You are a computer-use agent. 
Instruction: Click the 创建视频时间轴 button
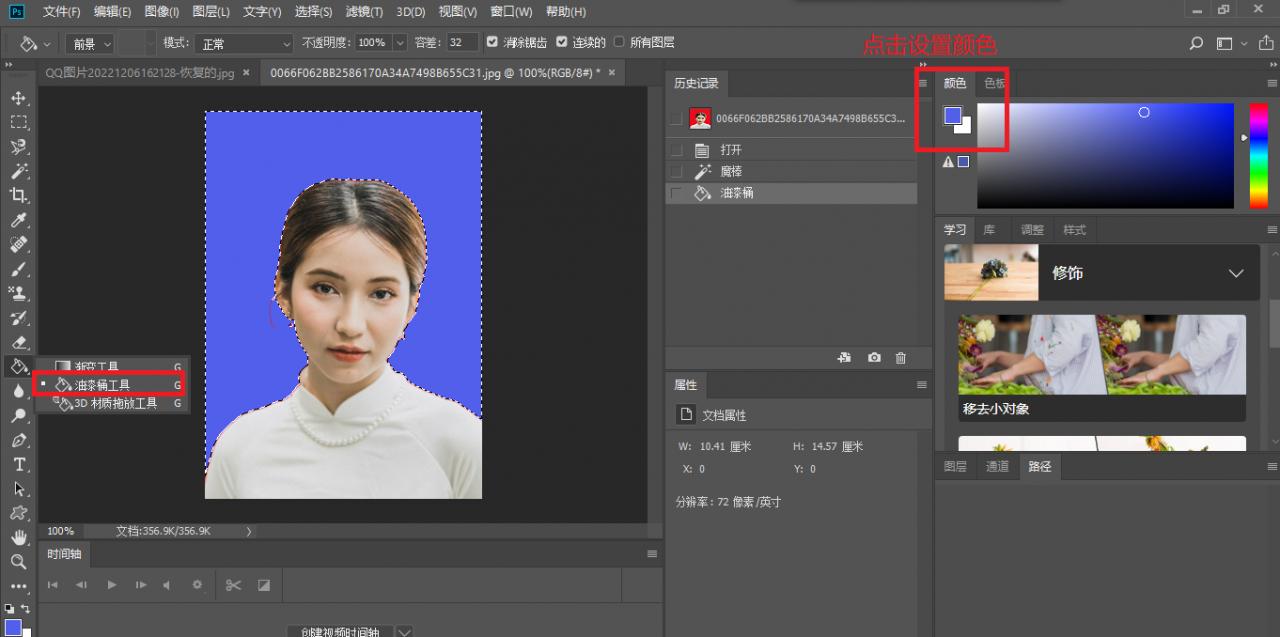(x=339, y=632)
